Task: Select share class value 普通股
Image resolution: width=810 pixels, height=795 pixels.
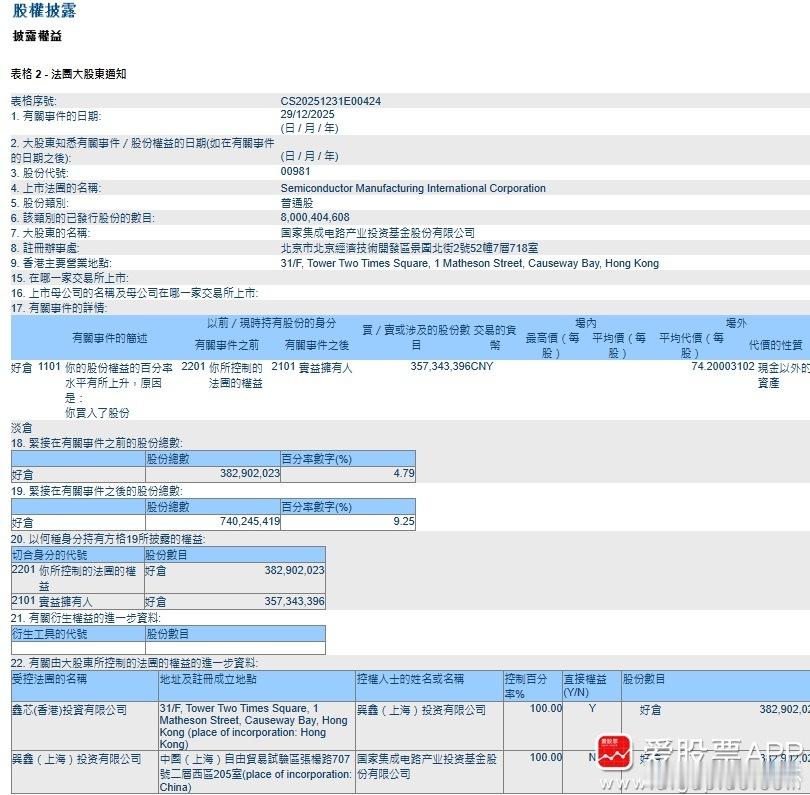Action: (297, 203)
